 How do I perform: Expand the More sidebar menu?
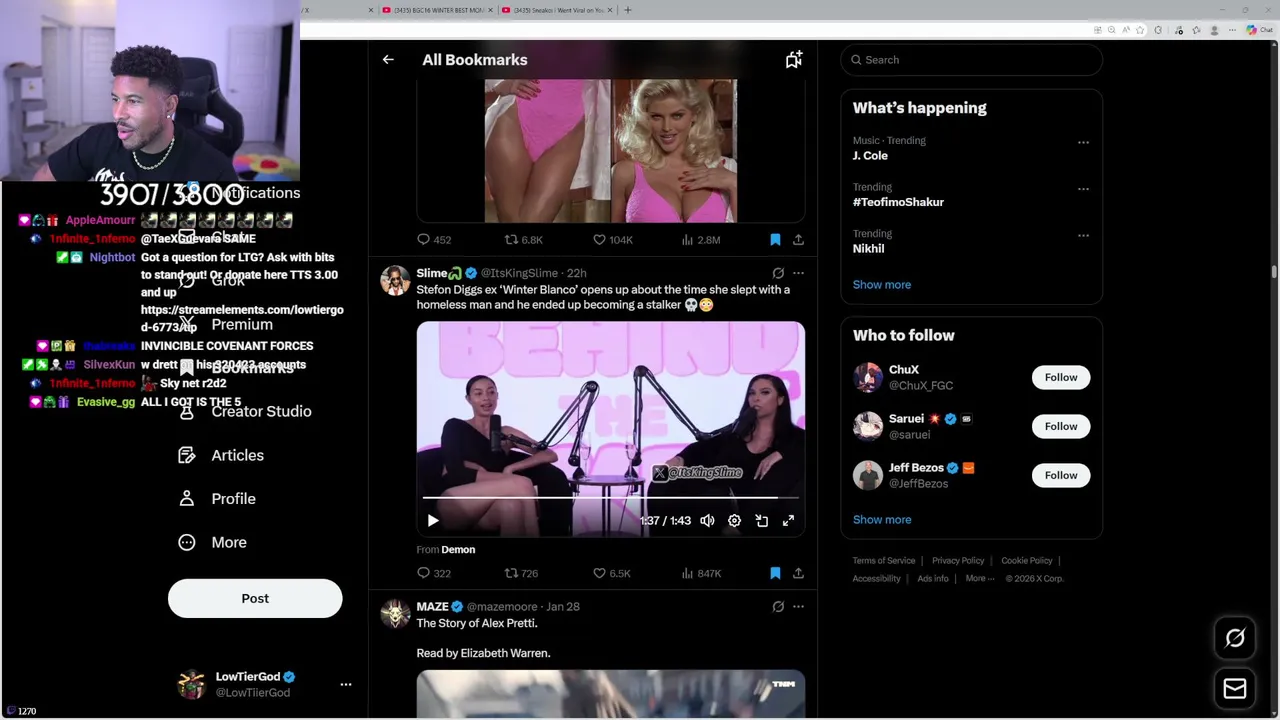[212, 542]
